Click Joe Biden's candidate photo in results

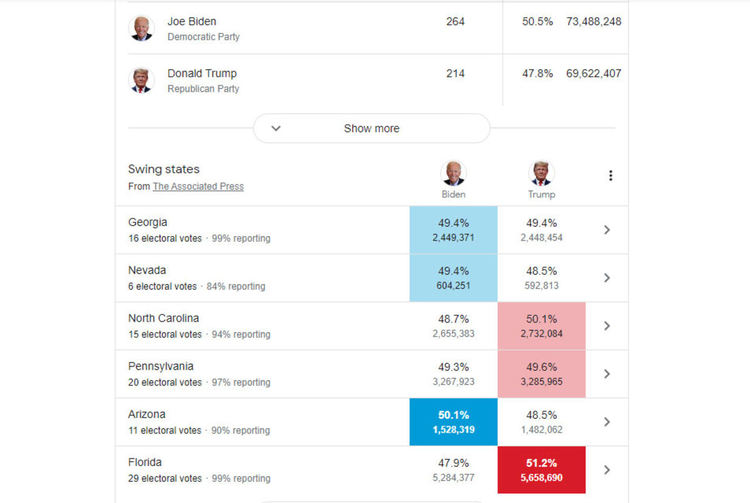[142, 28]
